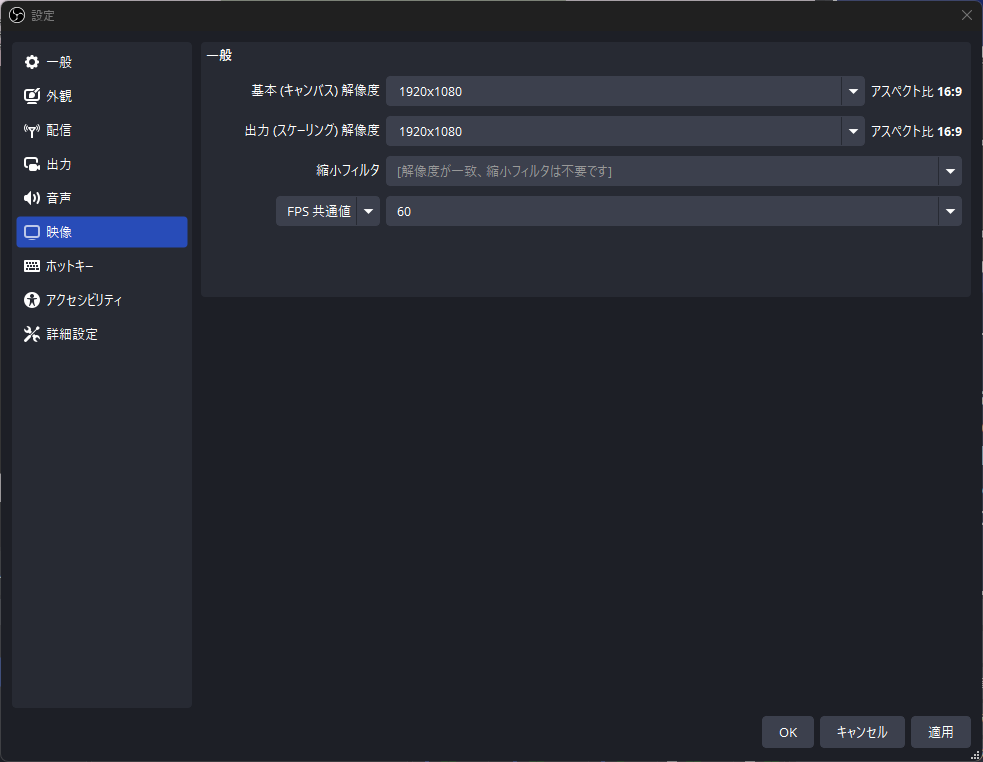The width and height of the screenshot is (983, 762).
Task: Click the OBS logo in title bar
Action: [x=17, y=15]
